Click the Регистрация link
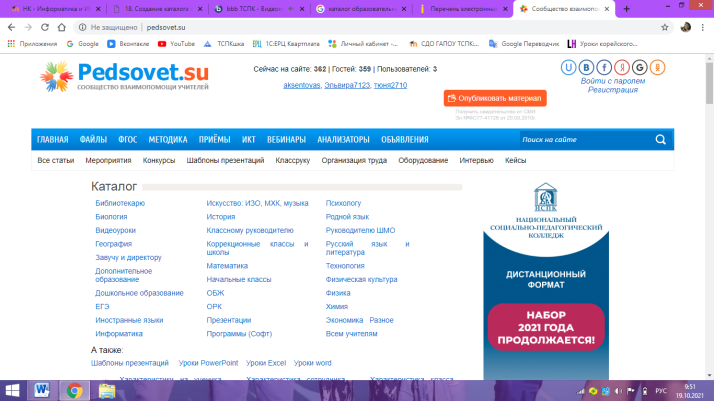The image size is (714, 401). (x=612, y=90)
